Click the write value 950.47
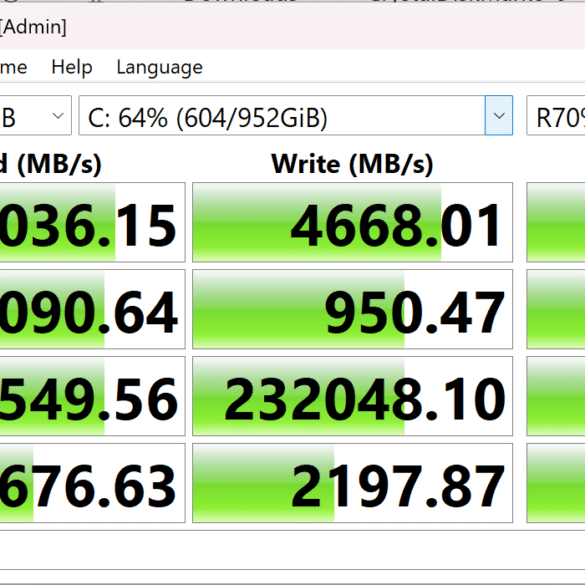The width and height of the screenshot is (585, 585). [353, 309]
